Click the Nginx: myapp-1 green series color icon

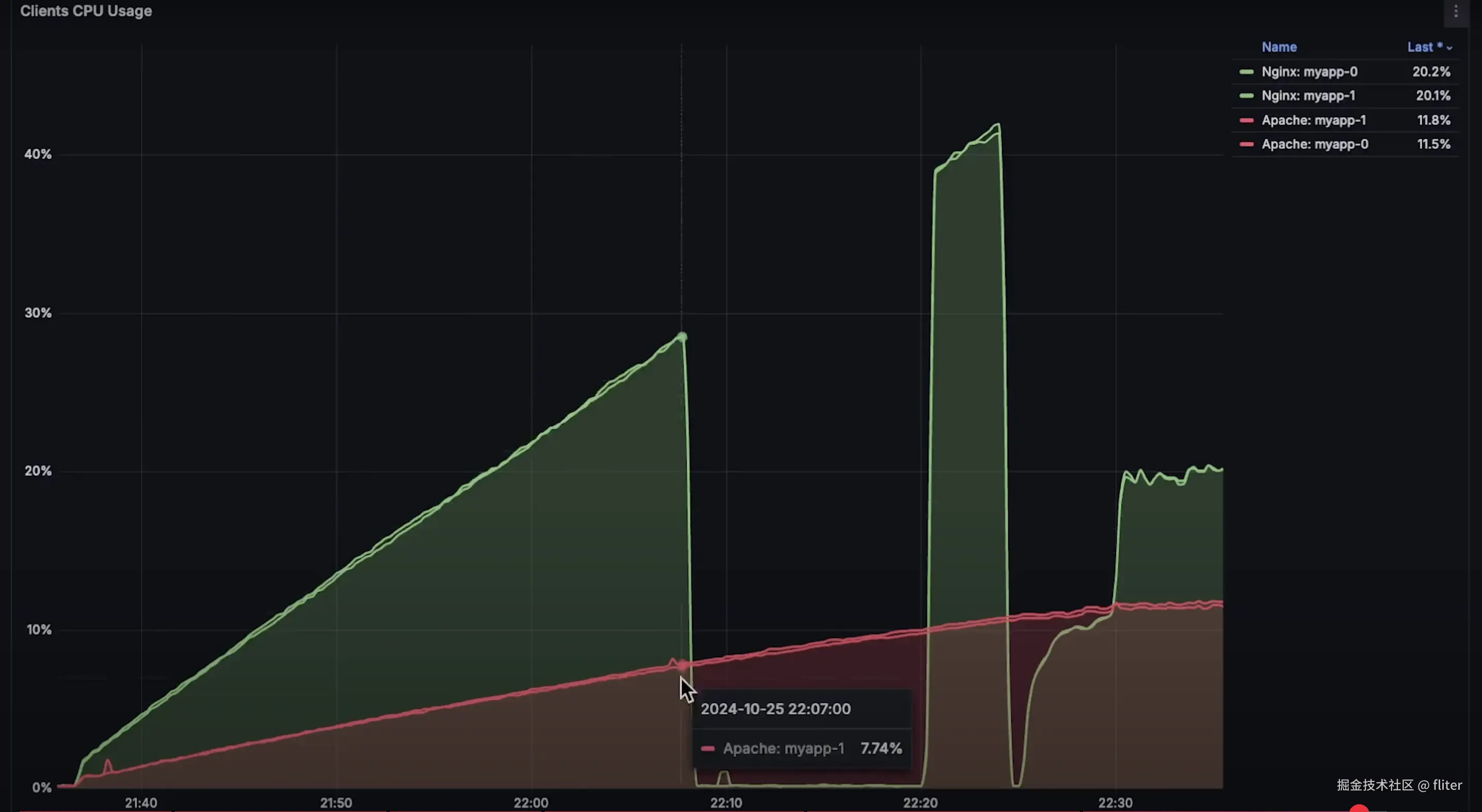coord(1246,96)
